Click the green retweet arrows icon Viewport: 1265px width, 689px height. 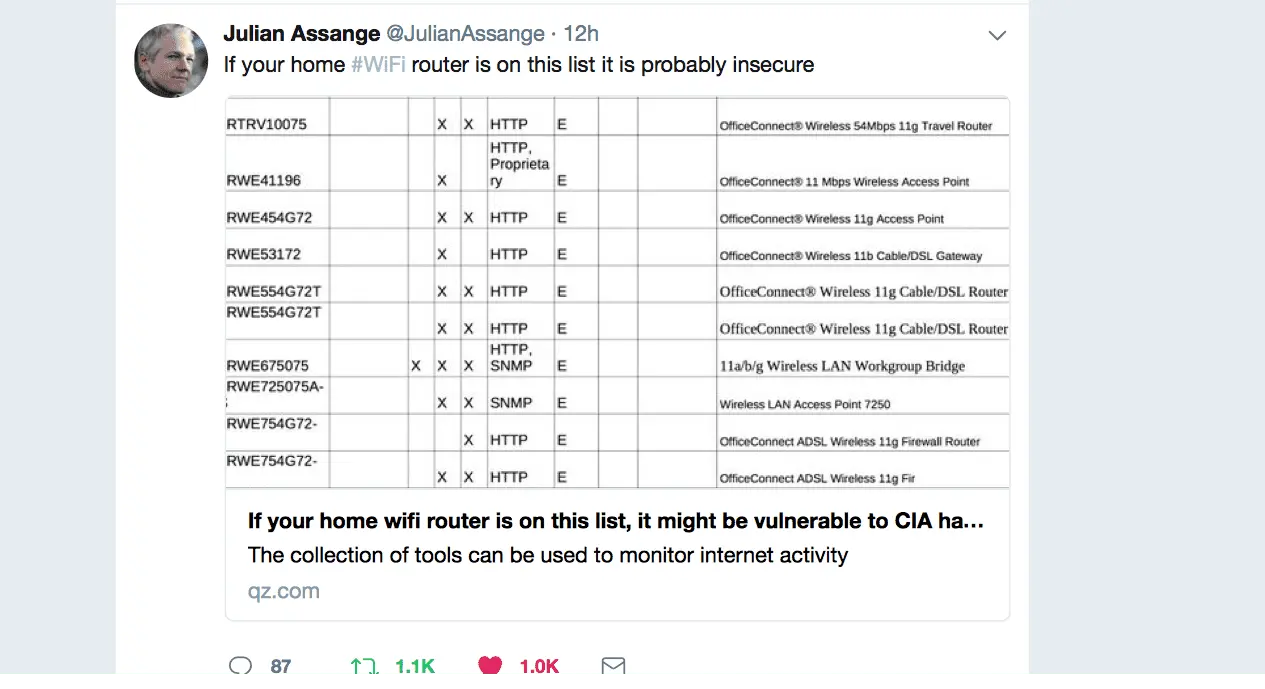pos(363,666)
